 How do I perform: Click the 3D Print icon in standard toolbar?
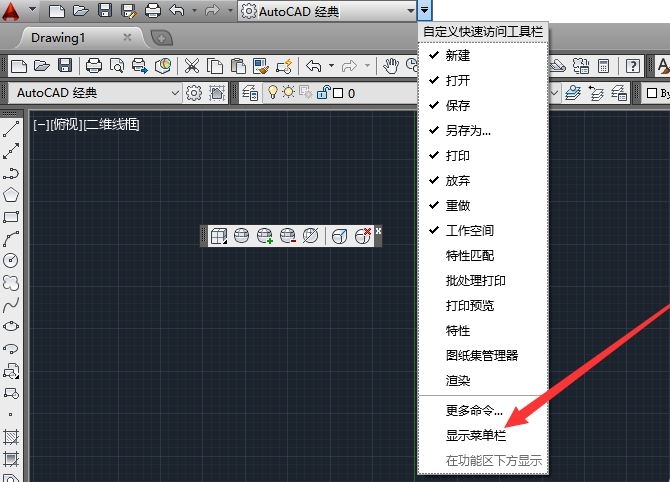pos(163,66)
